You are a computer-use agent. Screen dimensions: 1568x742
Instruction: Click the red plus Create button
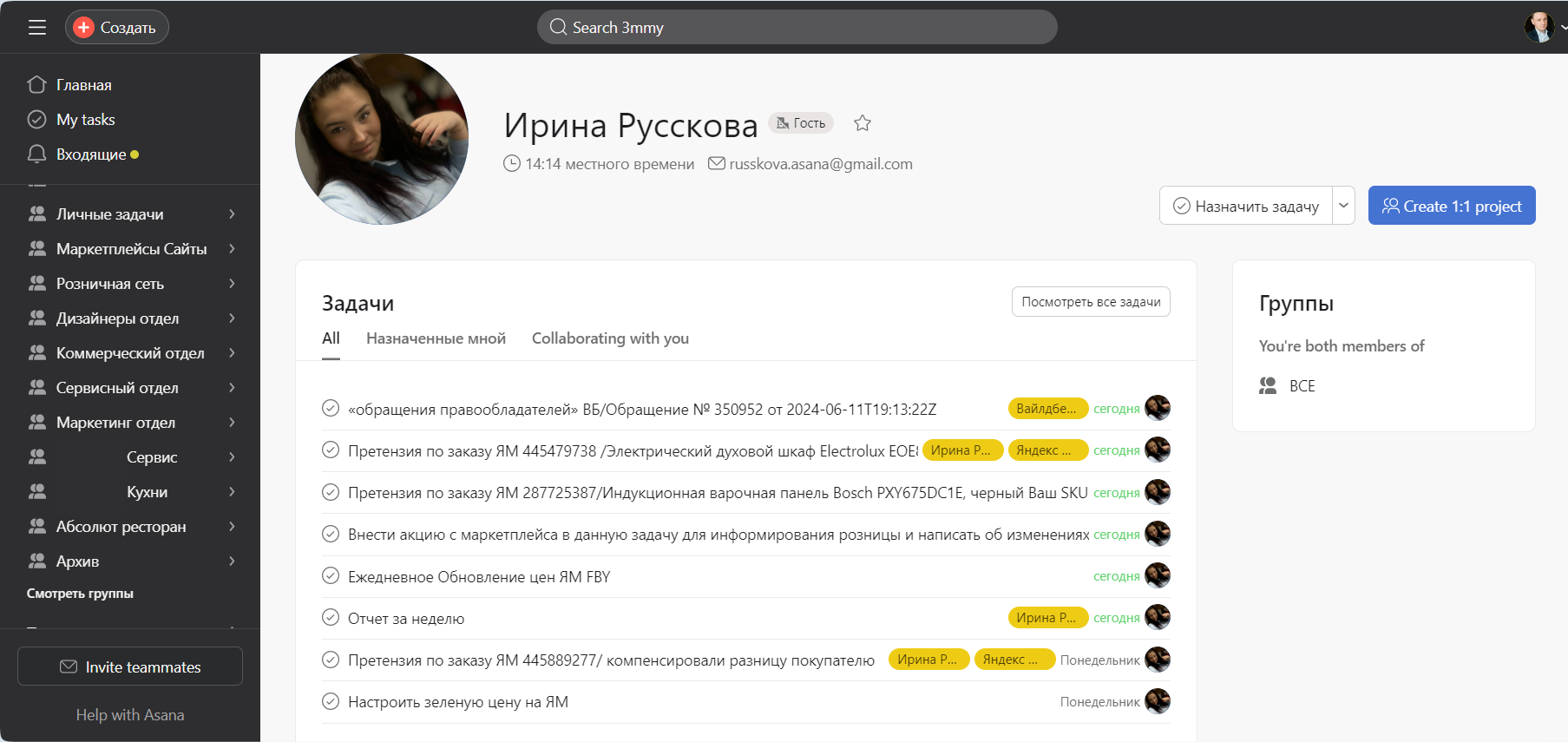117,28
